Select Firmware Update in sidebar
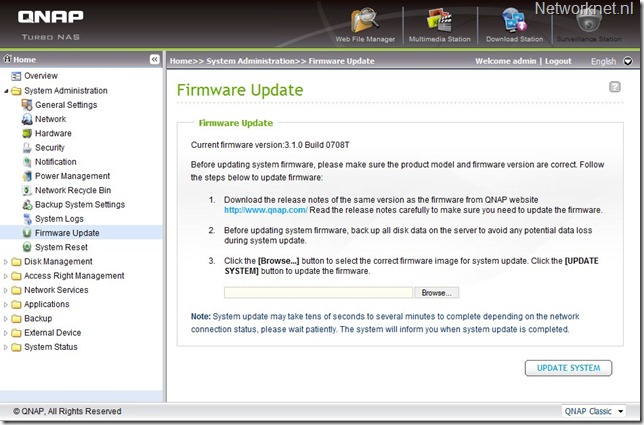Screen dimensions: 644x425 click(x=67, y=233)
